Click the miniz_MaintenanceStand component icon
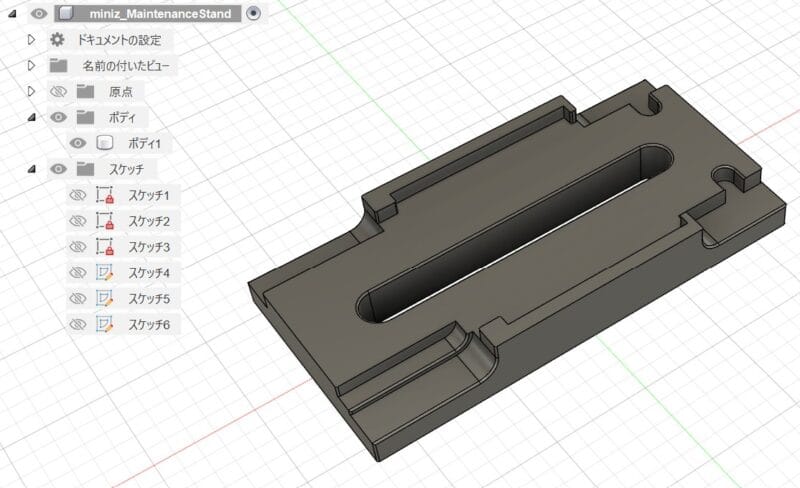The image size is (800, 488). [65, 14]
